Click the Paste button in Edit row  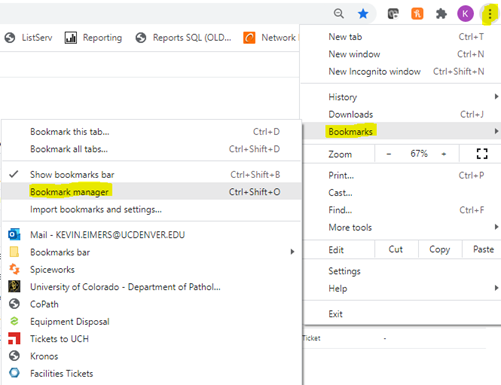(x=483, y=249)
